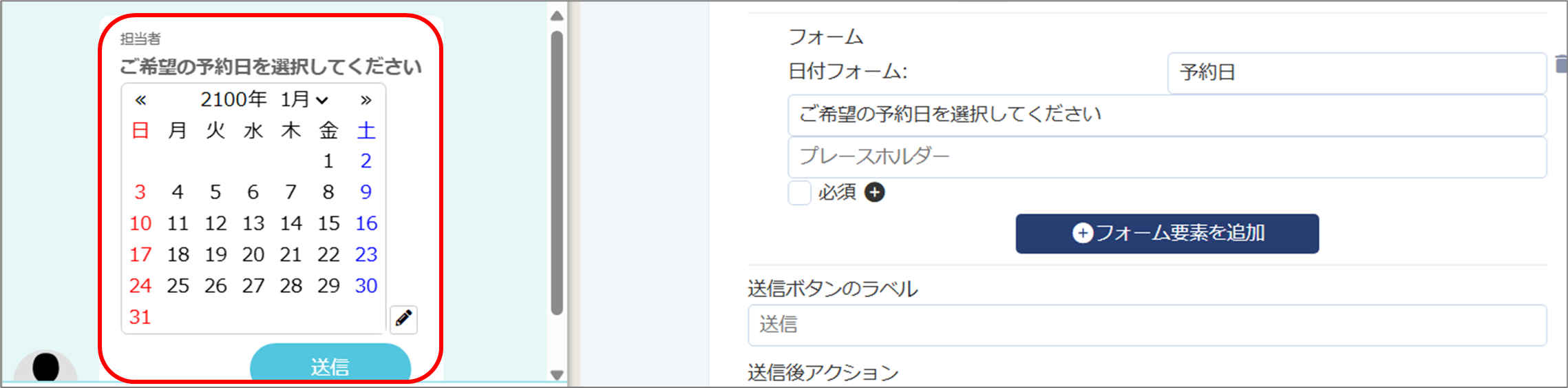Delete the date form via trash icon

pos(1561,65)
